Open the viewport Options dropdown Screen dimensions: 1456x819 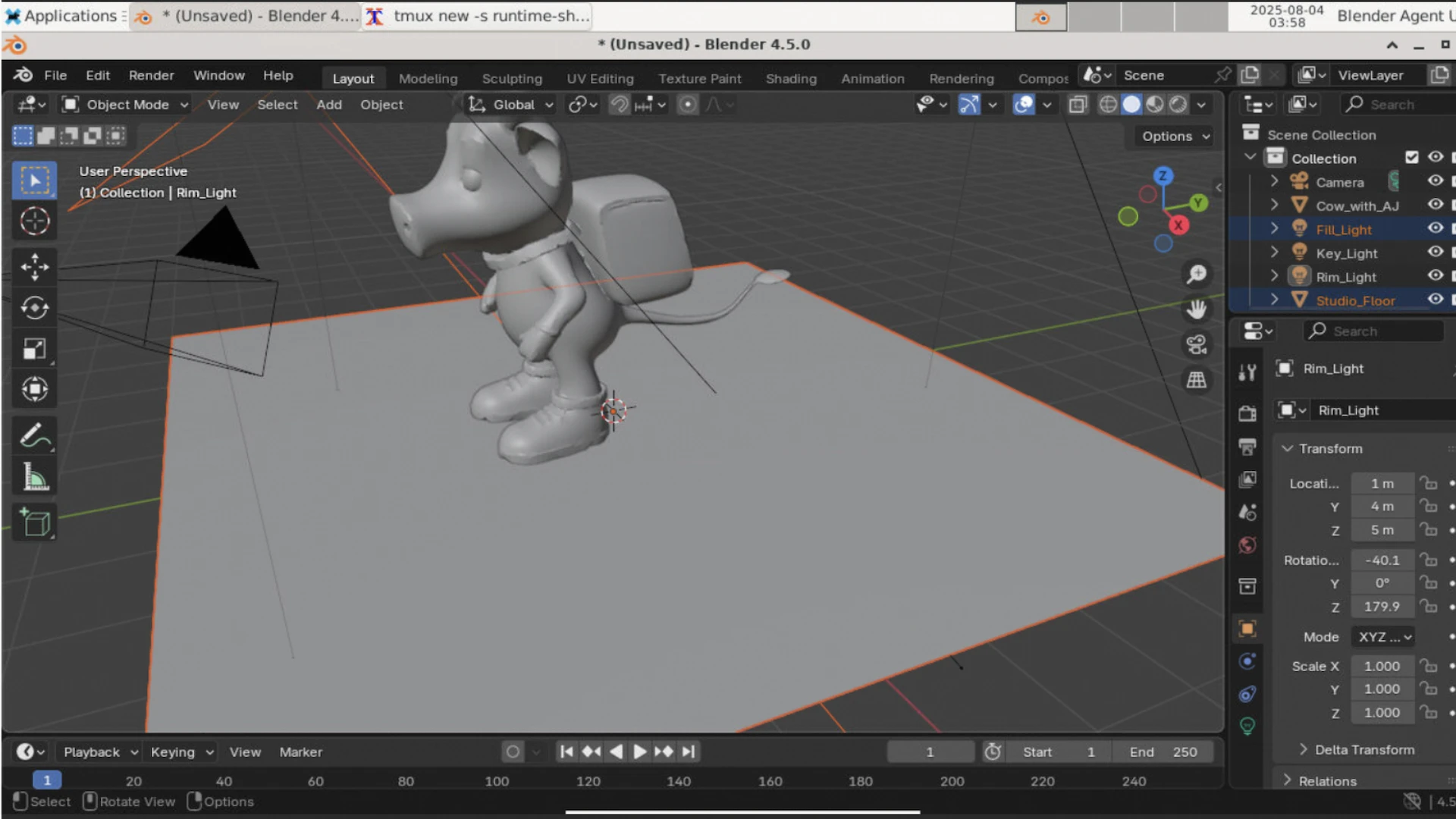pos(1175,136)
